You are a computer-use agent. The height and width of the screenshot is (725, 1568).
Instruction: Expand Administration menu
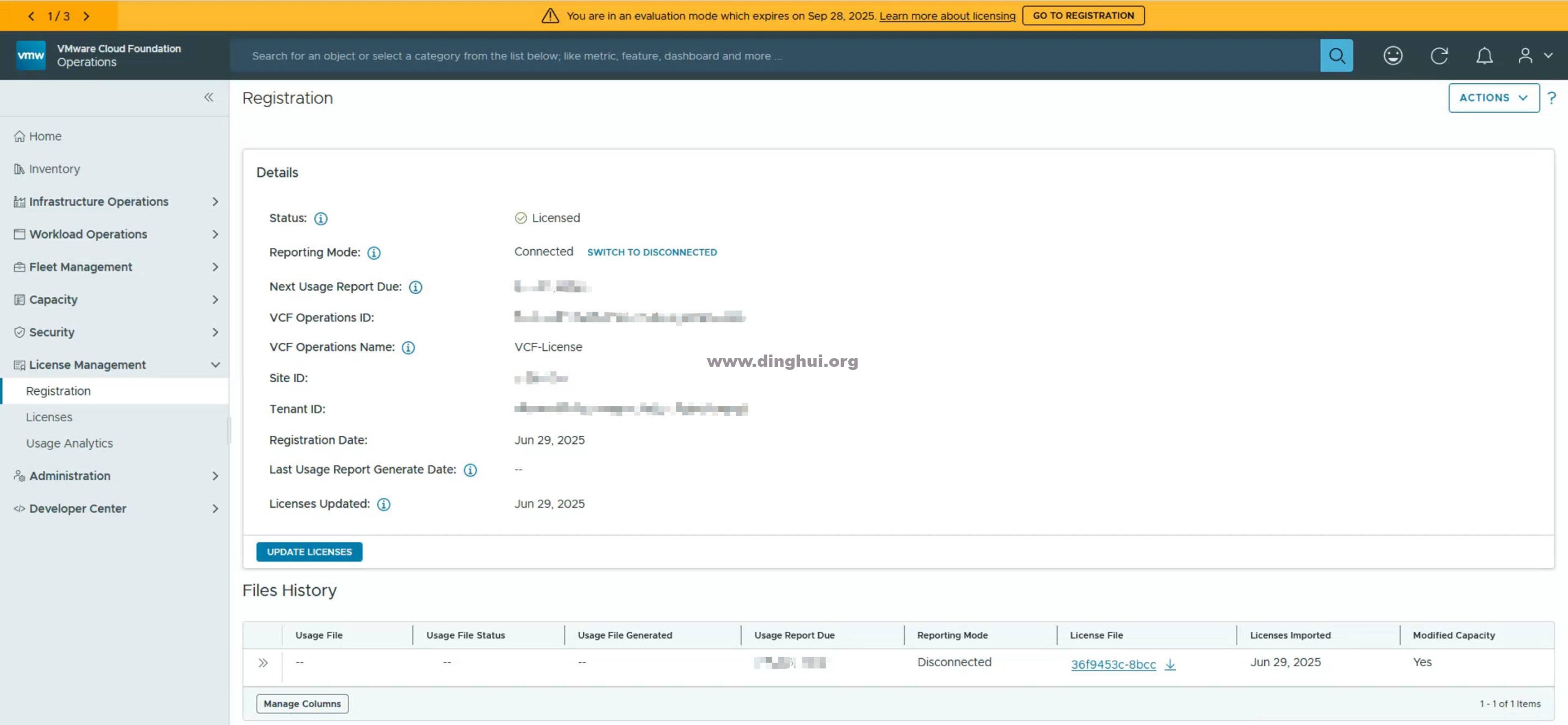[x=115, y=476]
